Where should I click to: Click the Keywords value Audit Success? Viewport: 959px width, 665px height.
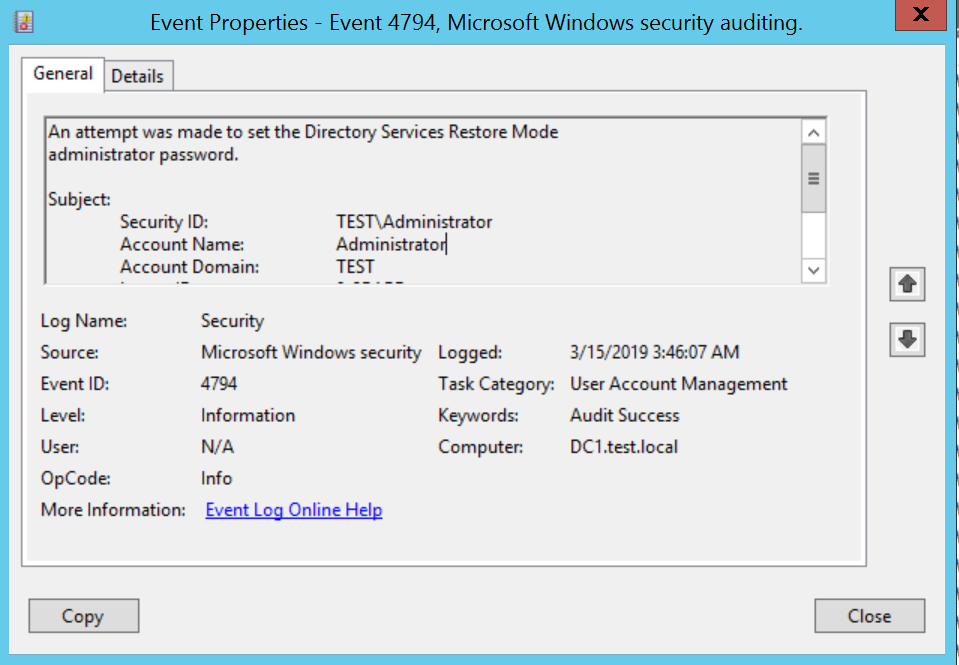[625, 415]
